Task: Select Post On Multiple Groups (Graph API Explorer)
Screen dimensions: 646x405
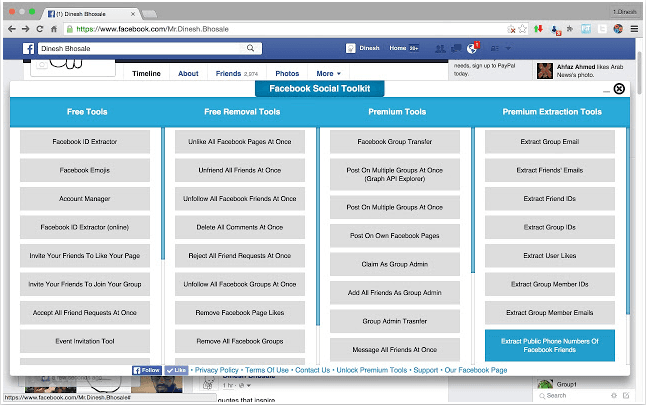Action: pos(395,174)
